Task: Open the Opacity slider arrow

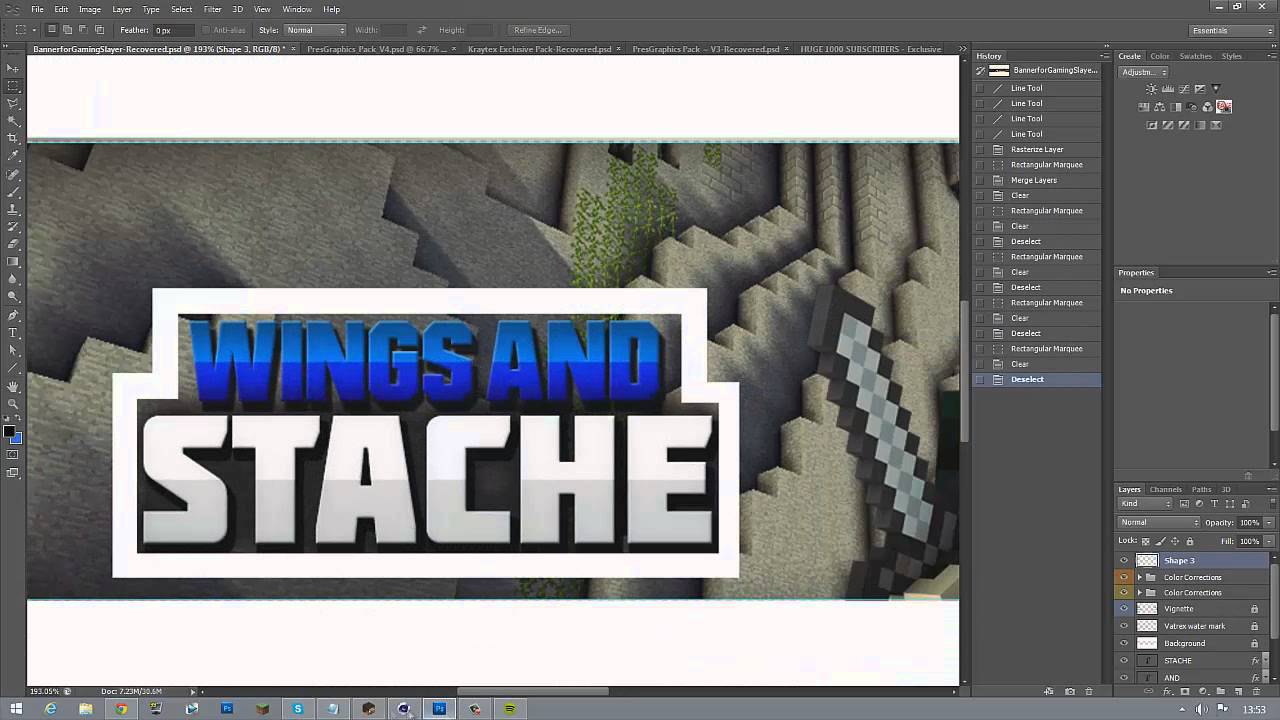Action: coord(1269,522)
